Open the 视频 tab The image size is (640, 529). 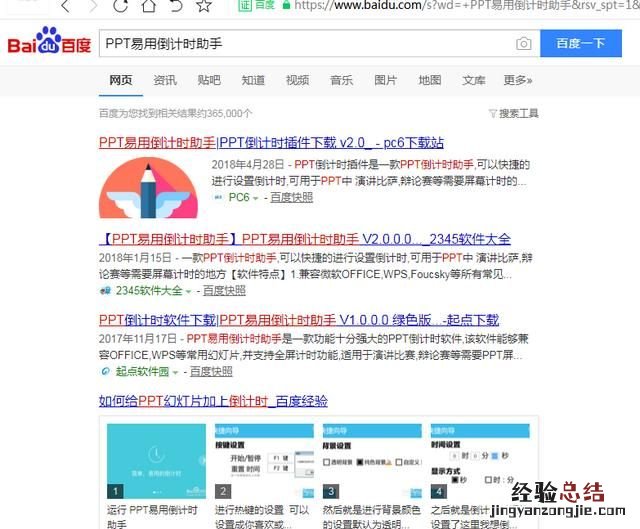coord(297,80)
